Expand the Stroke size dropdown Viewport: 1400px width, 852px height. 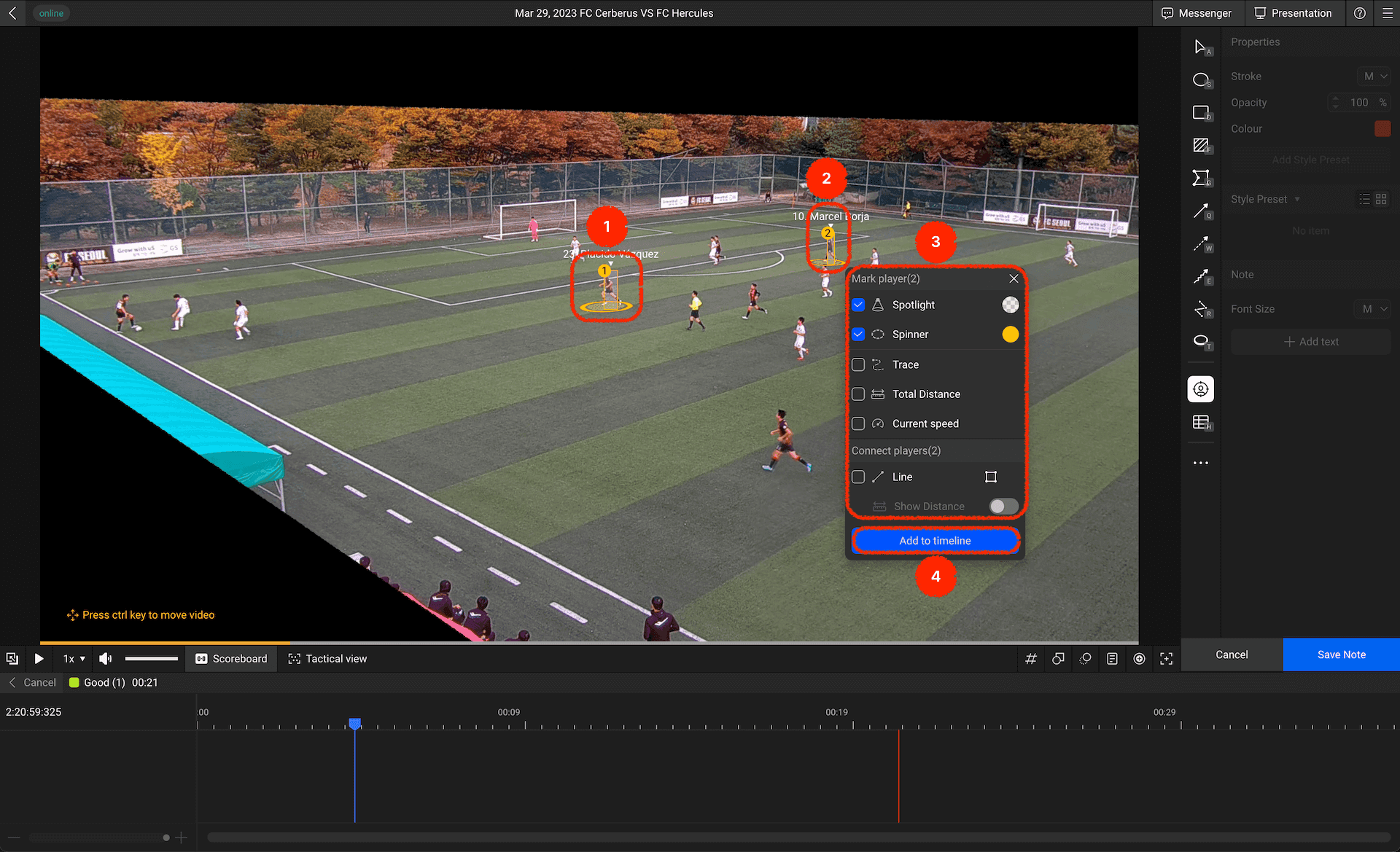point(1374,77)
